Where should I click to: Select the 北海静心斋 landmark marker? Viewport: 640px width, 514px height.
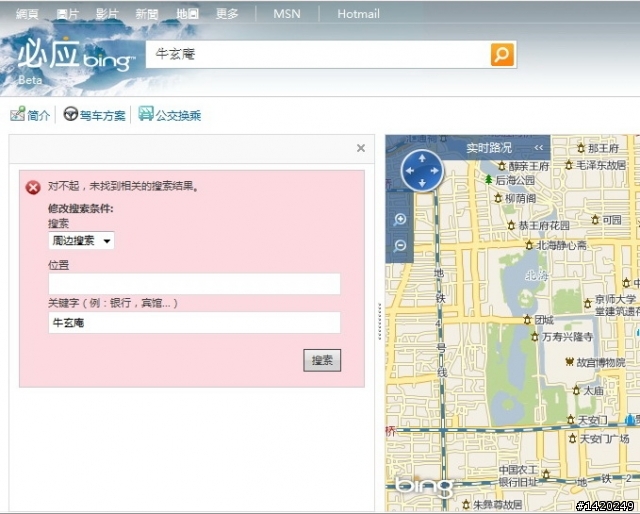point(529,245)
